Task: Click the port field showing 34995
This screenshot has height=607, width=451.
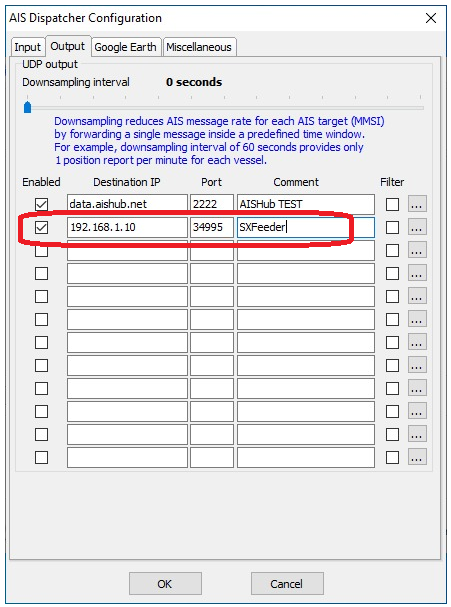Action: 212,227
